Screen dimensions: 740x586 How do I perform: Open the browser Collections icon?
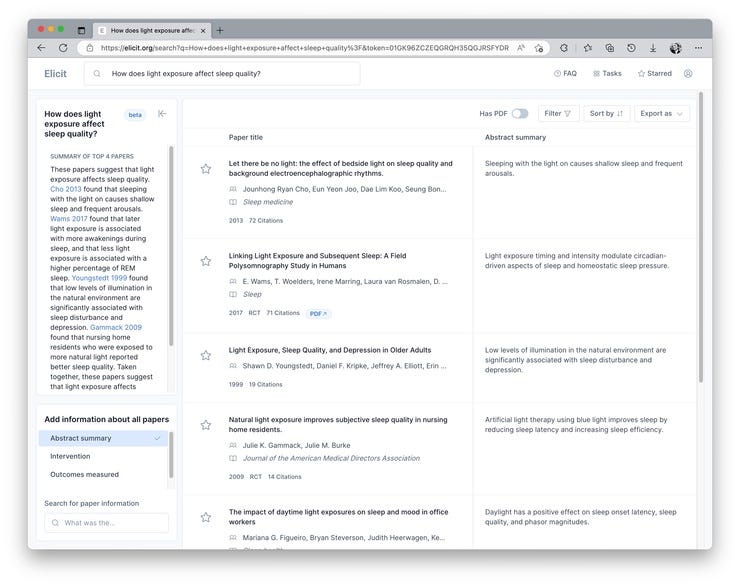(x=609, y=48)
